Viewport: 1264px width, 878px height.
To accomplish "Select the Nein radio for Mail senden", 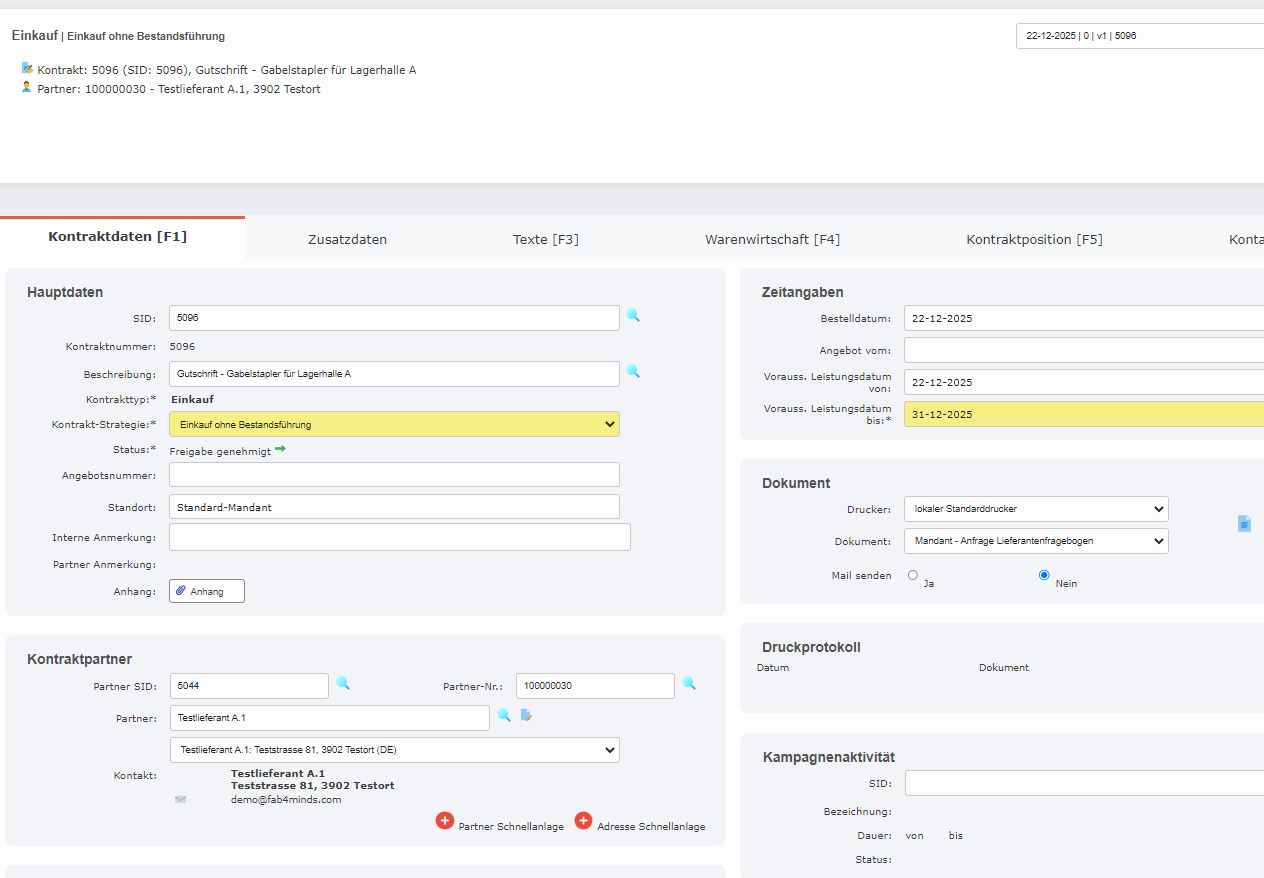I will [x=1044, y=575].
